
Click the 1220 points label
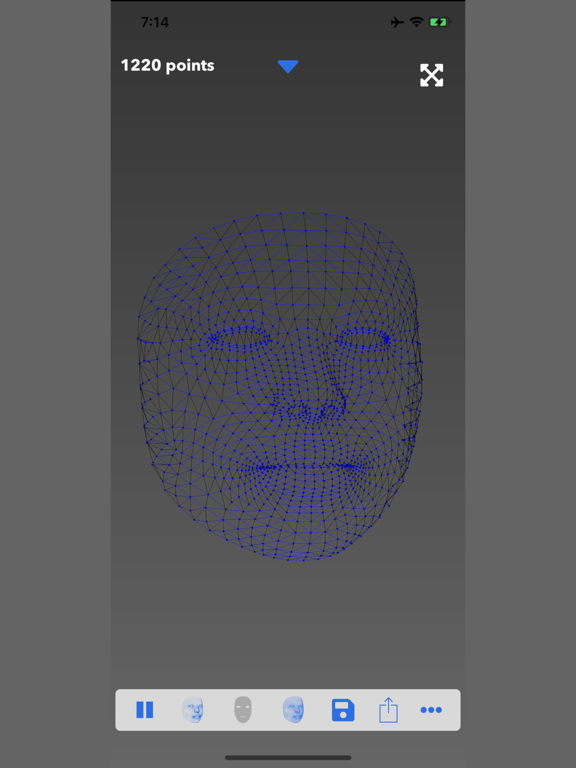click(x=168, y=66)
